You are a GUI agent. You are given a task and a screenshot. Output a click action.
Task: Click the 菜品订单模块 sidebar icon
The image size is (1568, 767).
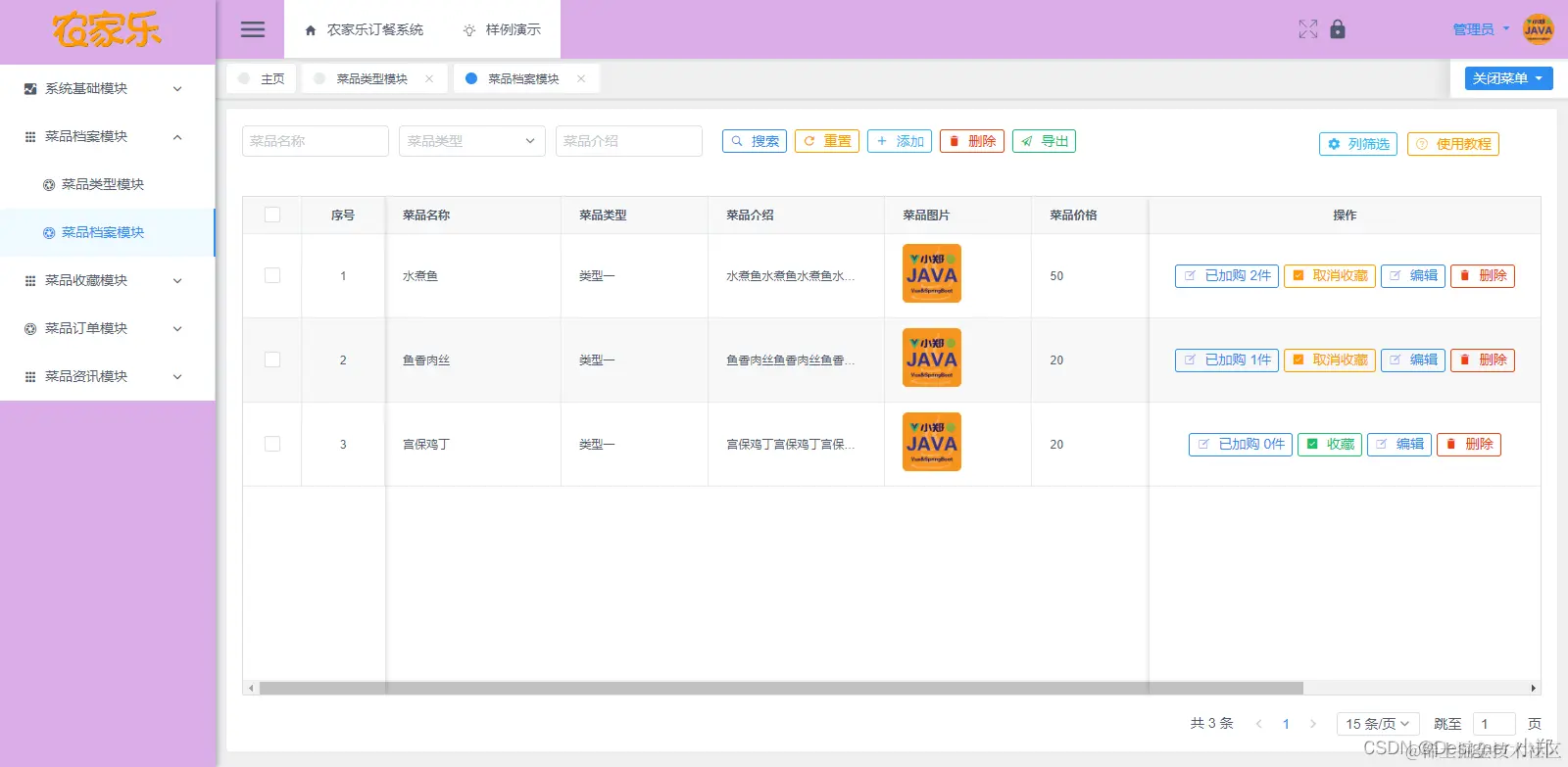(x=30, y=328)
